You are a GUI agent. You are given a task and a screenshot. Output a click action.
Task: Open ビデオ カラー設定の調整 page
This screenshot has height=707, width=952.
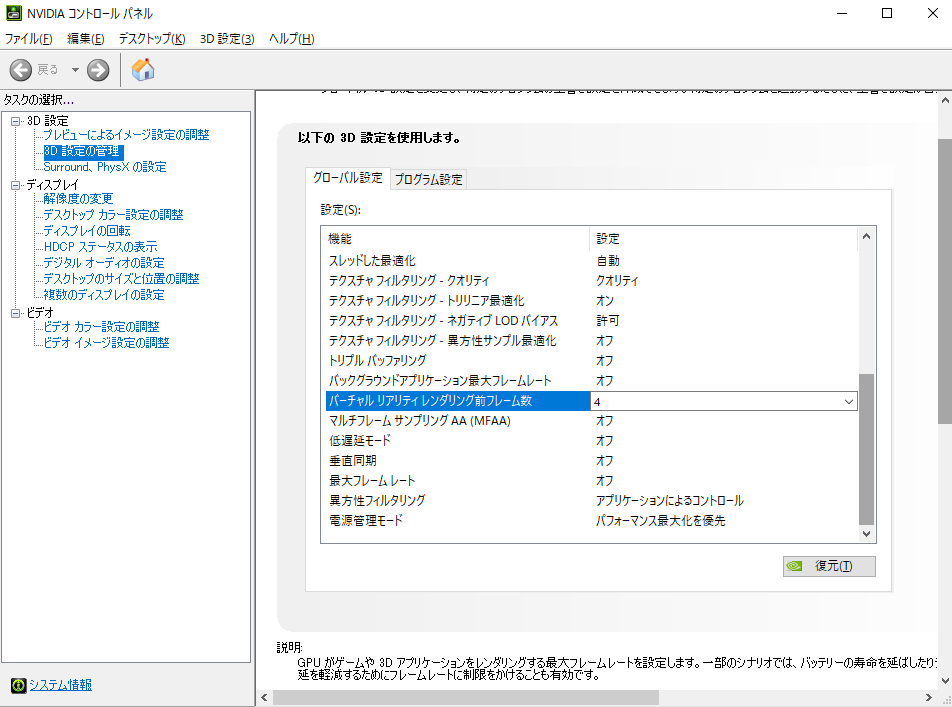(x=101, y=327)
